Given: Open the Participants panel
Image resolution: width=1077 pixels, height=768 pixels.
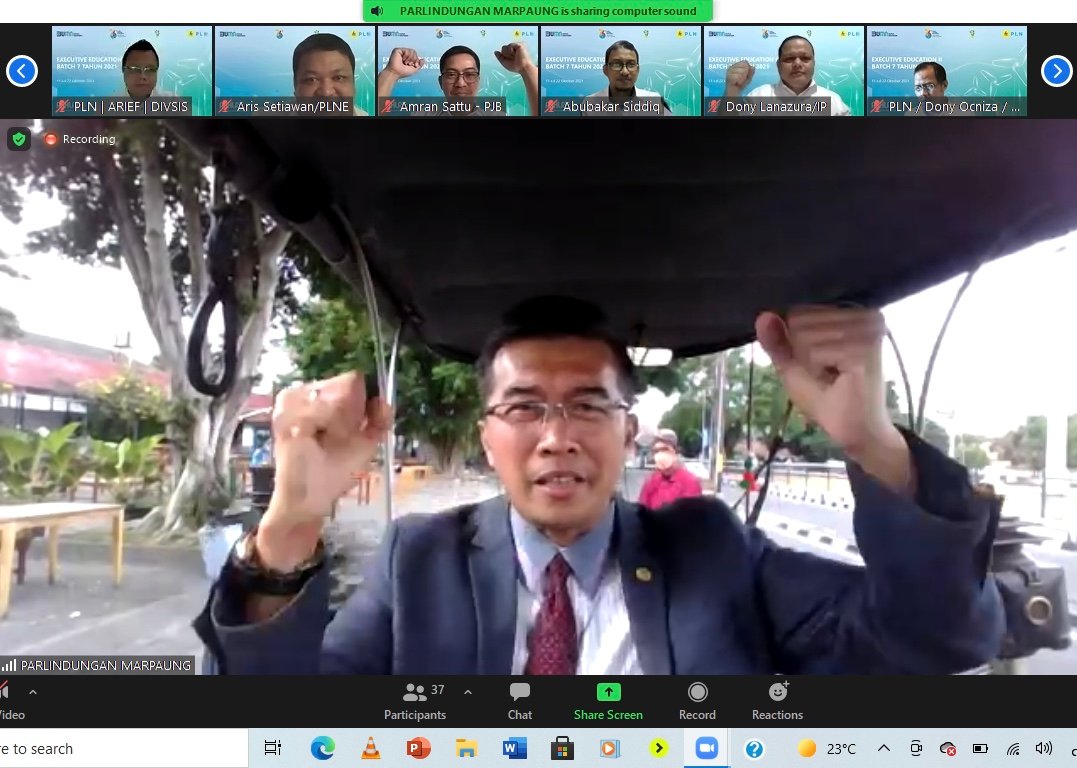Looking at the screenshot, I should 415,700.
